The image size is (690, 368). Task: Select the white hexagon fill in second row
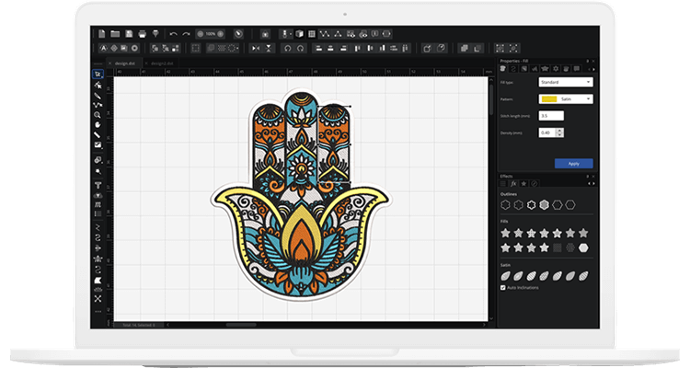[584, 248]
